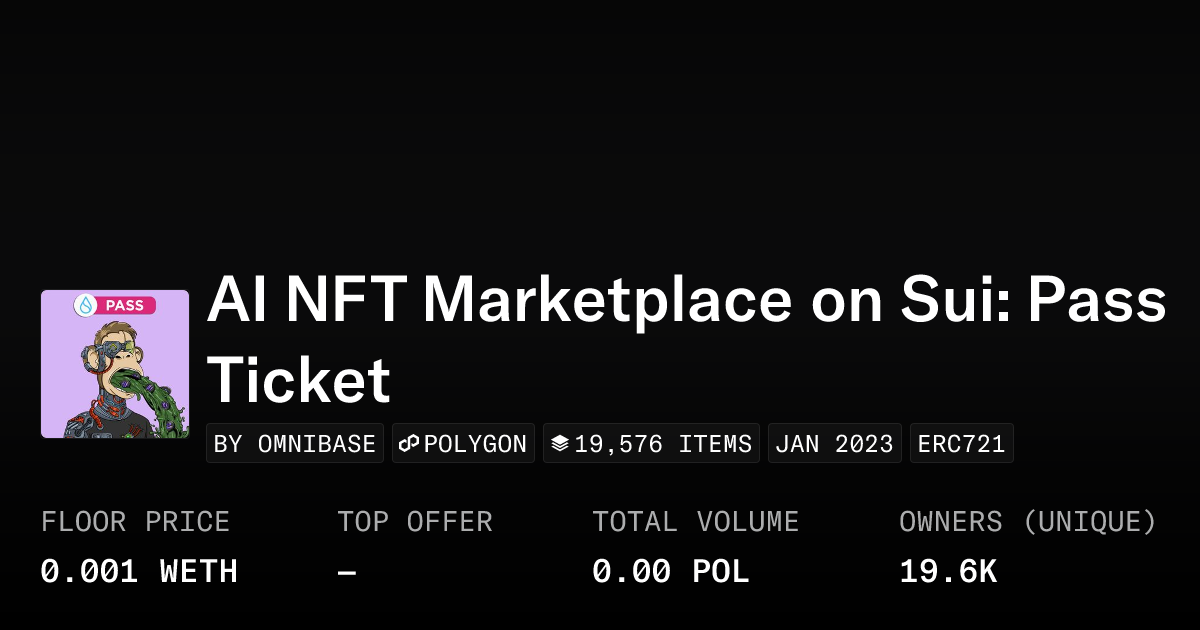Click the stacked layers items icon
Screen dimensions: 1200x630
(x=560, y=444)
